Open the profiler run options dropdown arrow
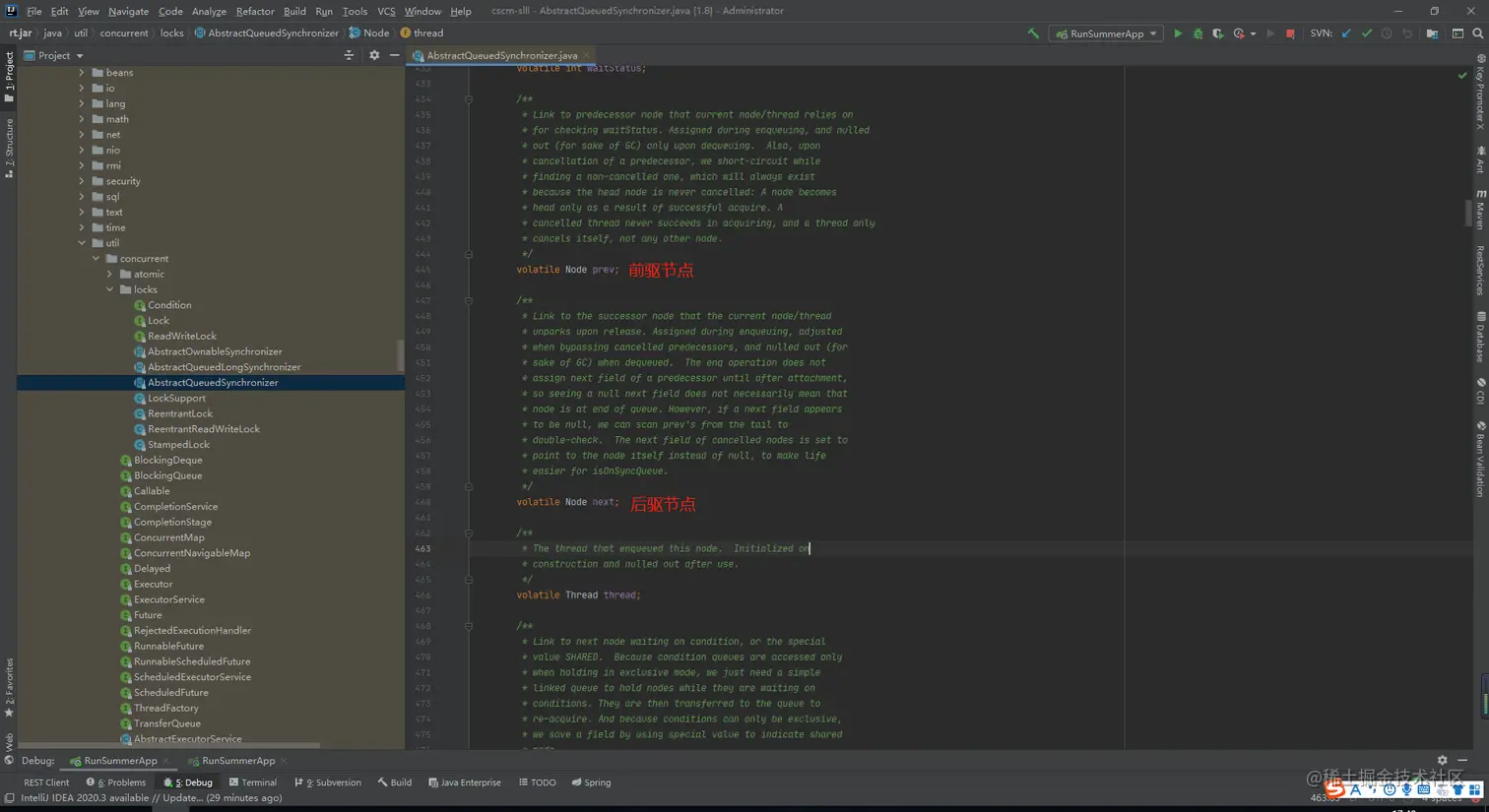Screen dimensions: 1489x812 point(1253,33)
